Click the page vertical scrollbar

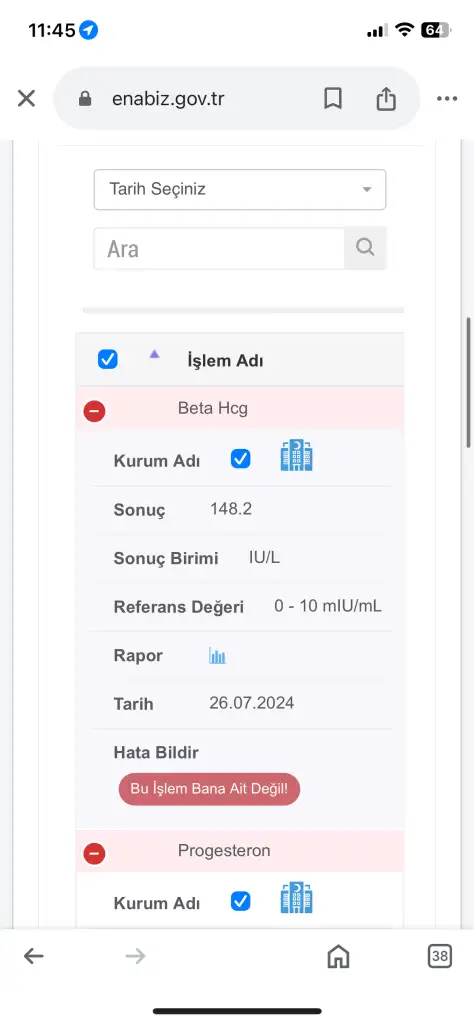[x=469, y=383]
